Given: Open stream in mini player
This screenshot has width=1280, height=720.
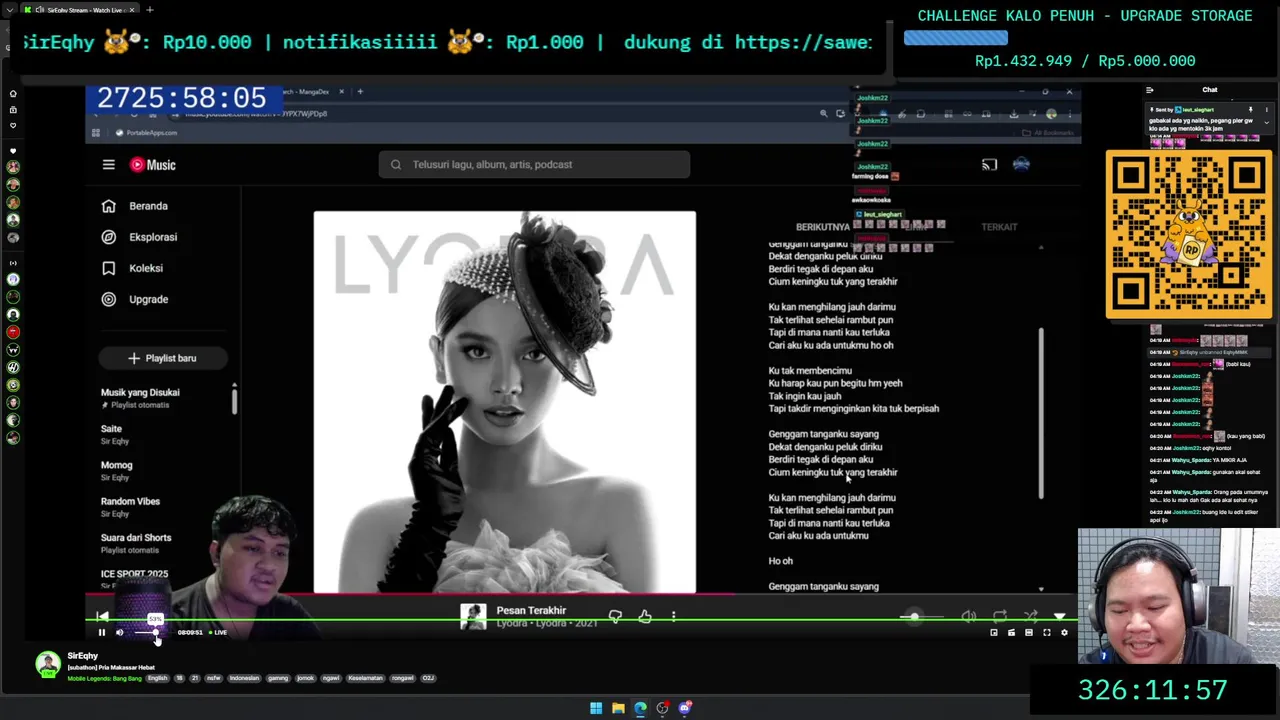Looking at the screenshot, I should 993,632.
